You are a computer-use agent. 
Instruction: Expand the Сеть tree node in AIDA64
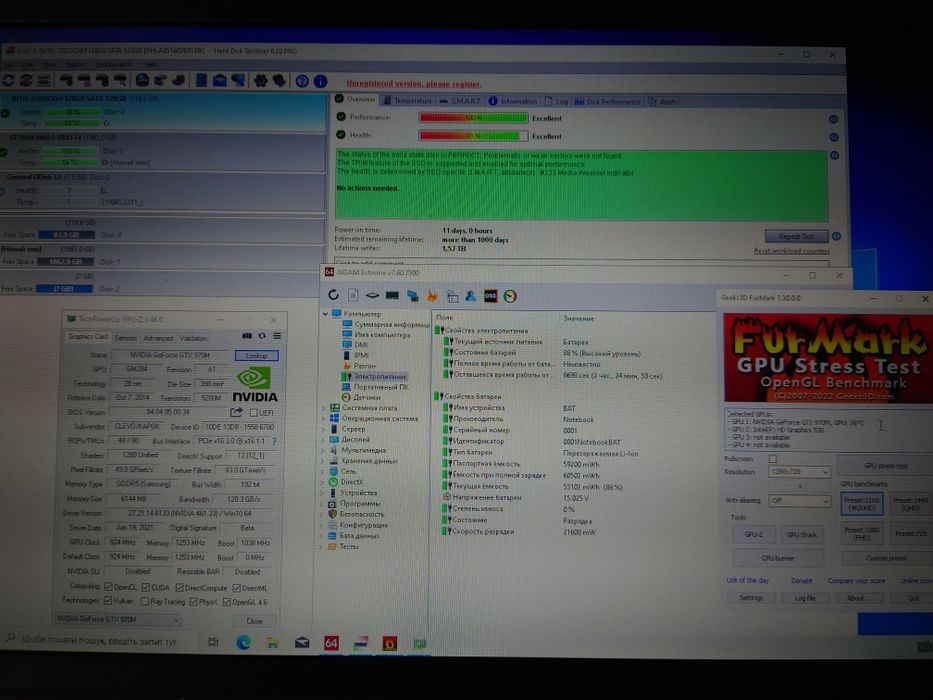[324, 471]
